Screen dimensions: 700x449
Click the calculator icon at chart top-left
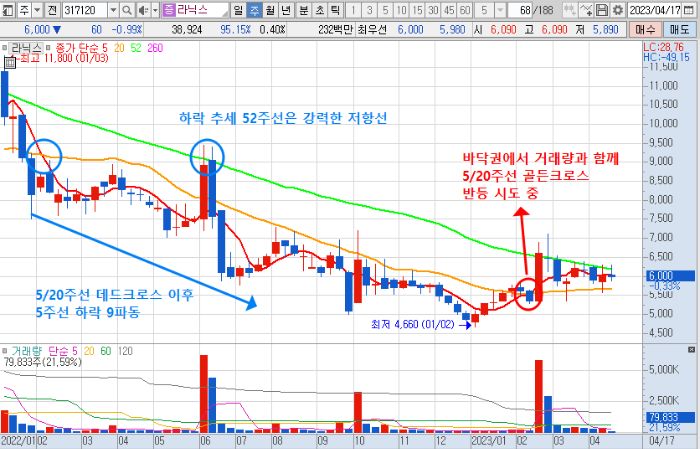pyautogui.click(x=10, y=62)
